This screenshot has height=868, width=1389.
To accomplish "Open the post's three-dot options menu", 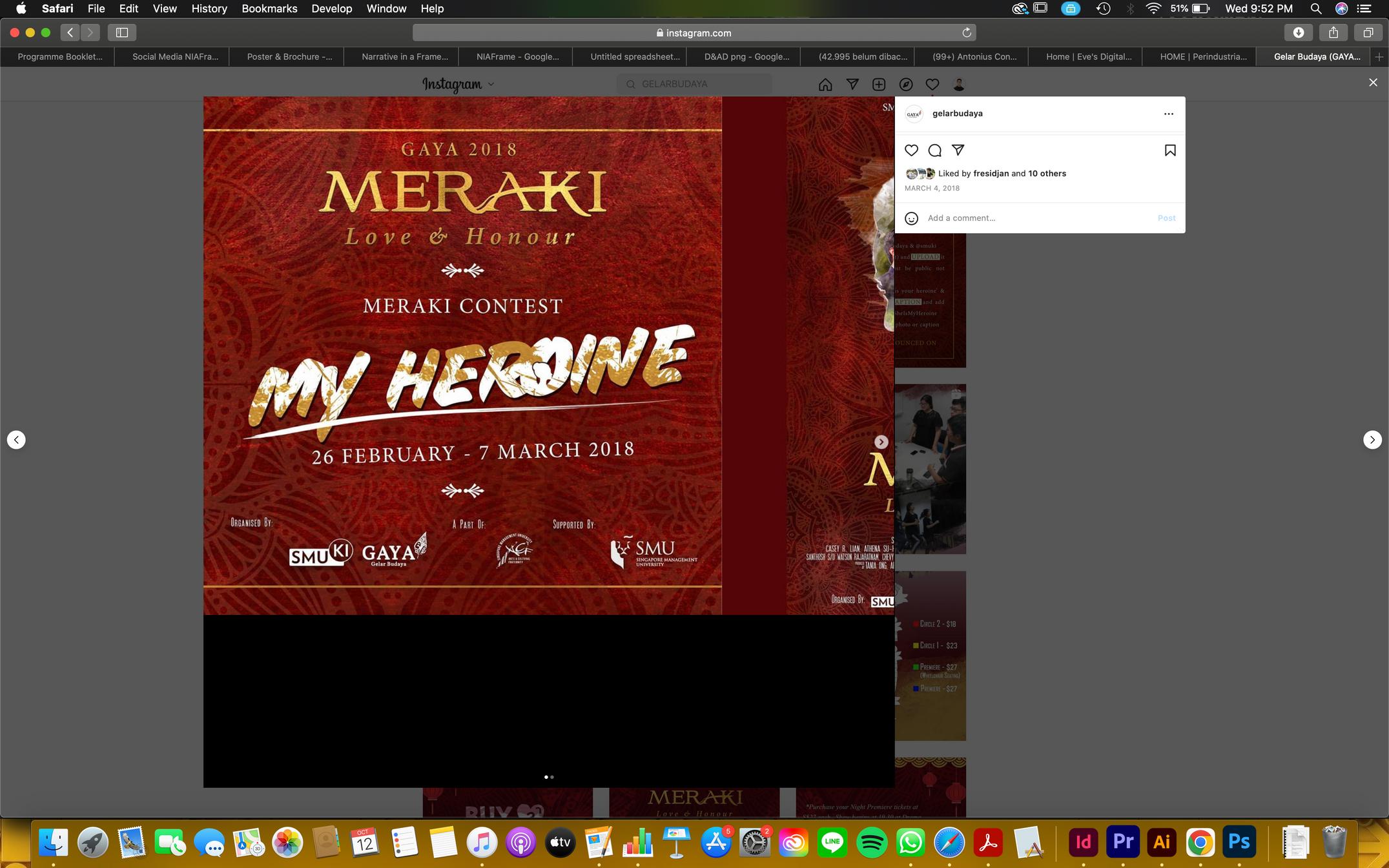I will [x=1168, y=114].
